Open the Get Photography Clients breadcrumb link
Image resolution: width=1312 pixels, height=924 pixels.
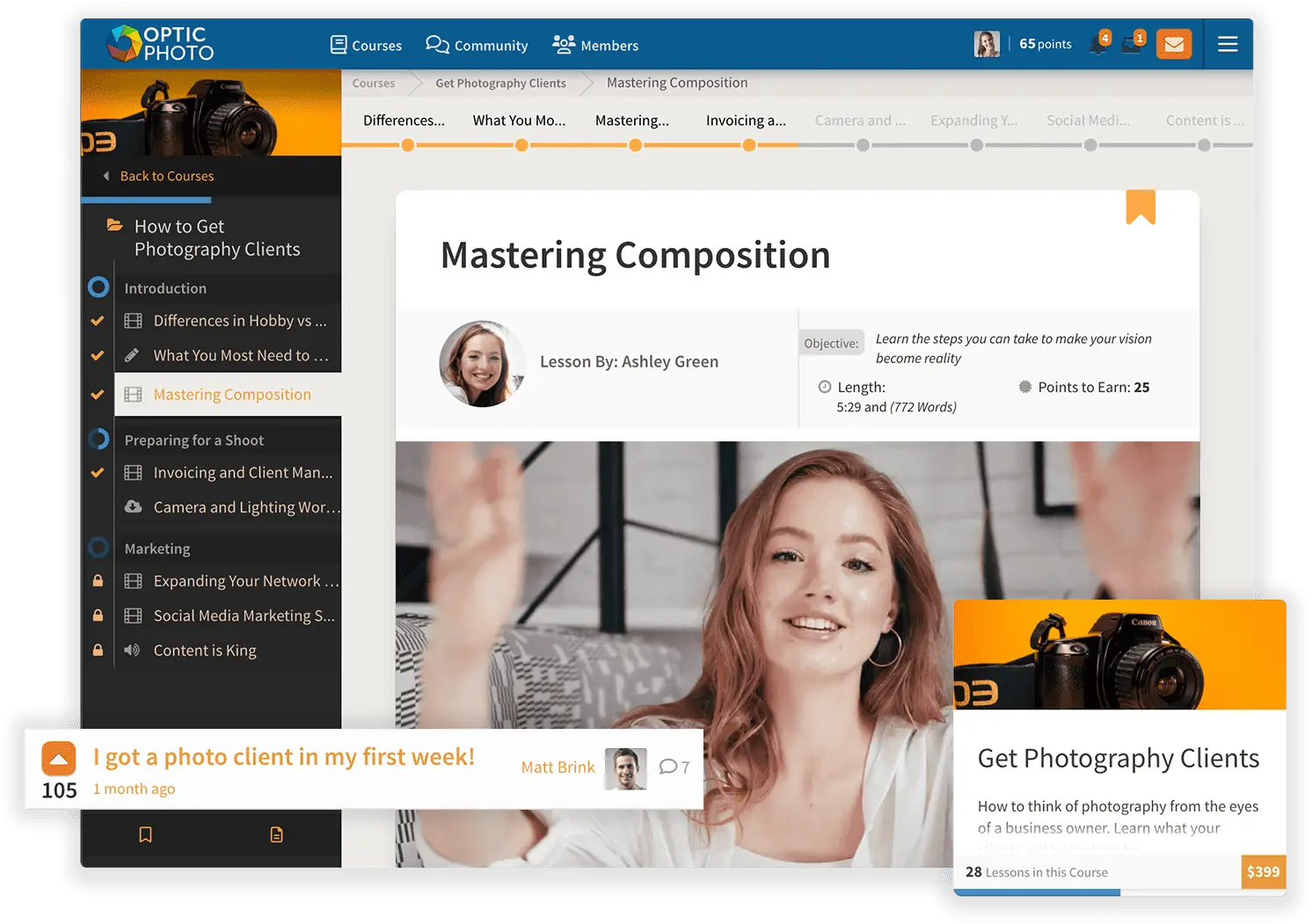click(x=500, y=84)
